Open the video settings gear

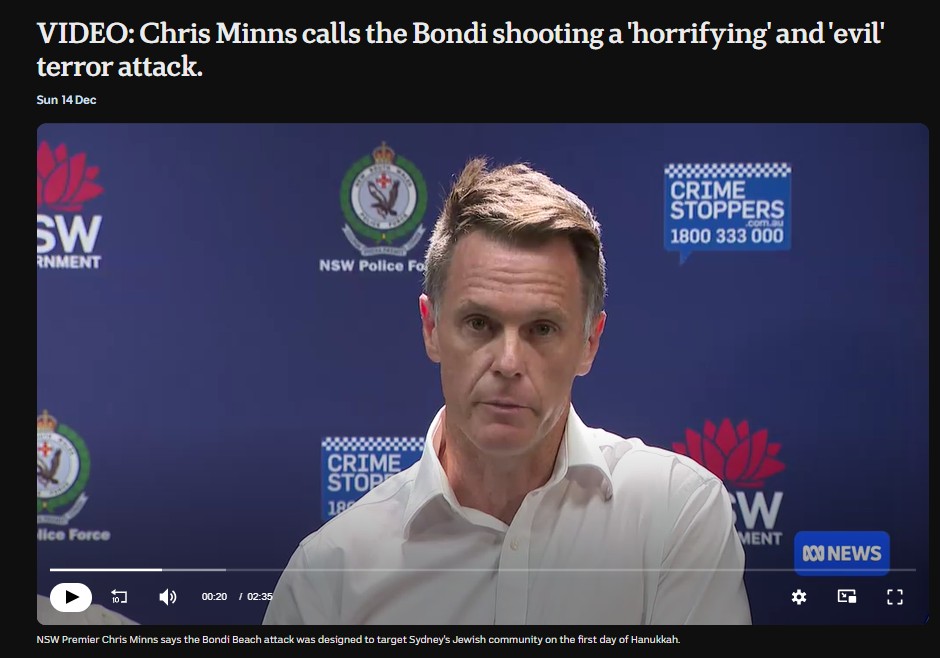click(x=799, y=597)
